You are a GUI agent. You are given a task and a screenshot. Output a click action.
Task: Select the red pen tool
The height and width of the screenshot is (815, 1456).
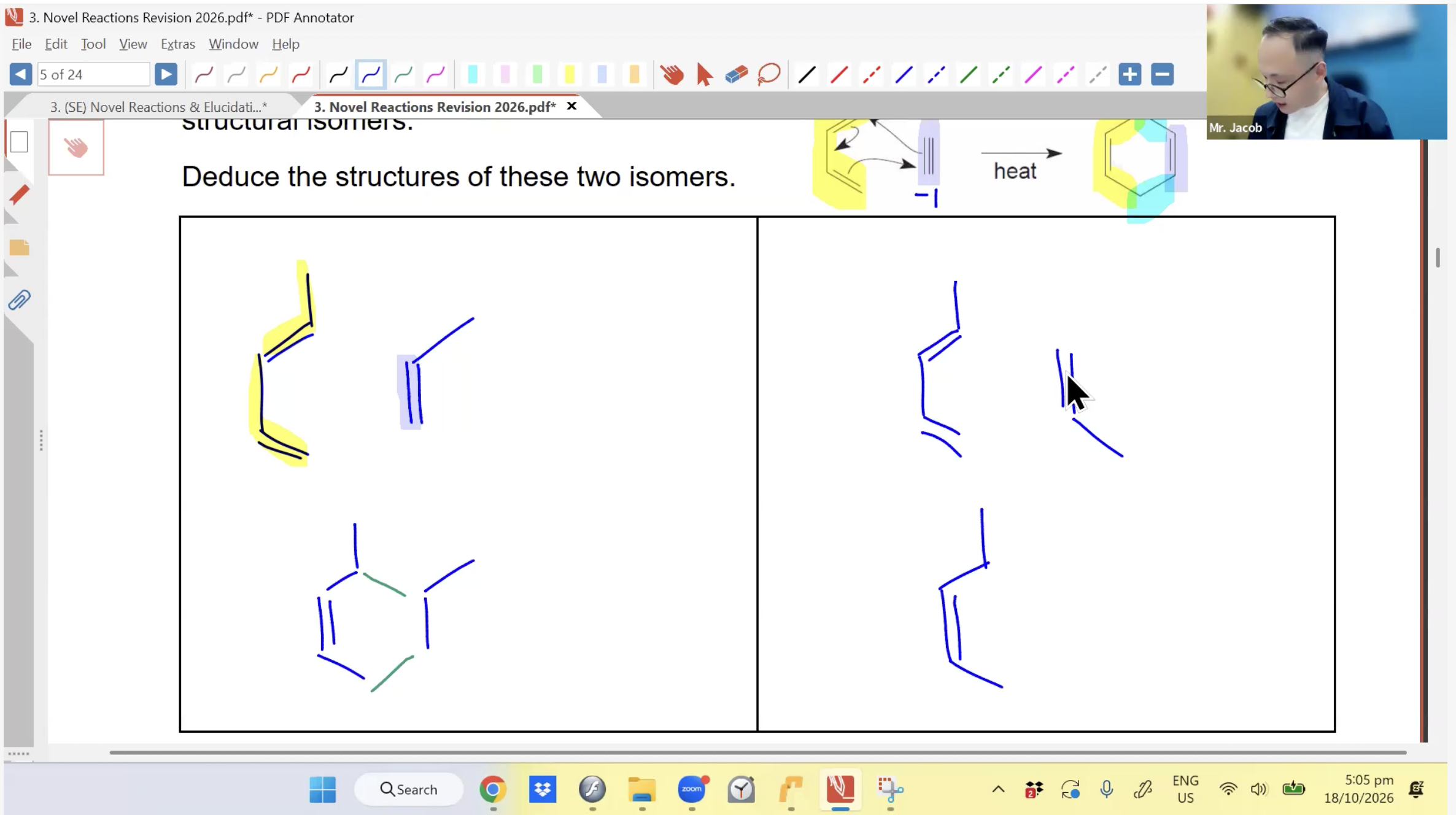[x=301, y=75]
